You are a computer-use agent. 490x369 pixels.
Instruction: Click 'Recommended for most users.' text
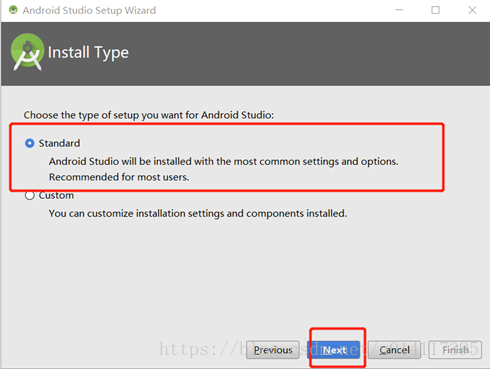point(119,177)
